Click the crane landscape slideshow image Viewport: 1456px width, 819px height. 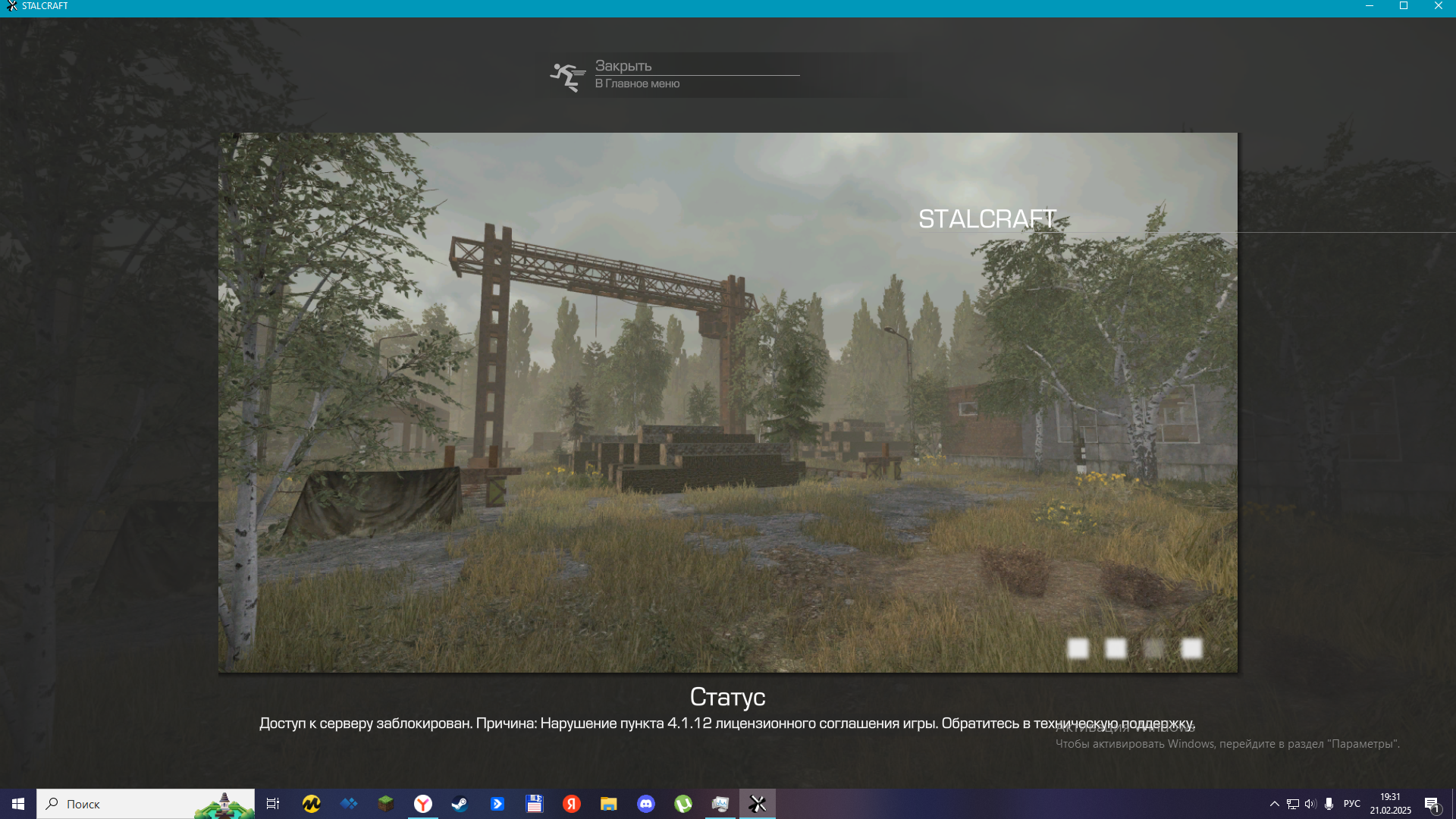pyautogui.click(x=728, y=403)
